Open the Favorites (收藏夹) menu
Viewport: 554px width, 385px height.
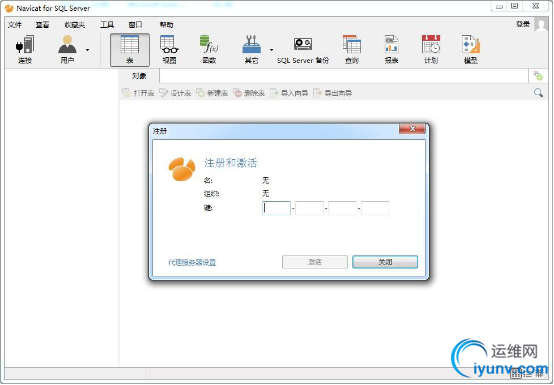point(75,25)
